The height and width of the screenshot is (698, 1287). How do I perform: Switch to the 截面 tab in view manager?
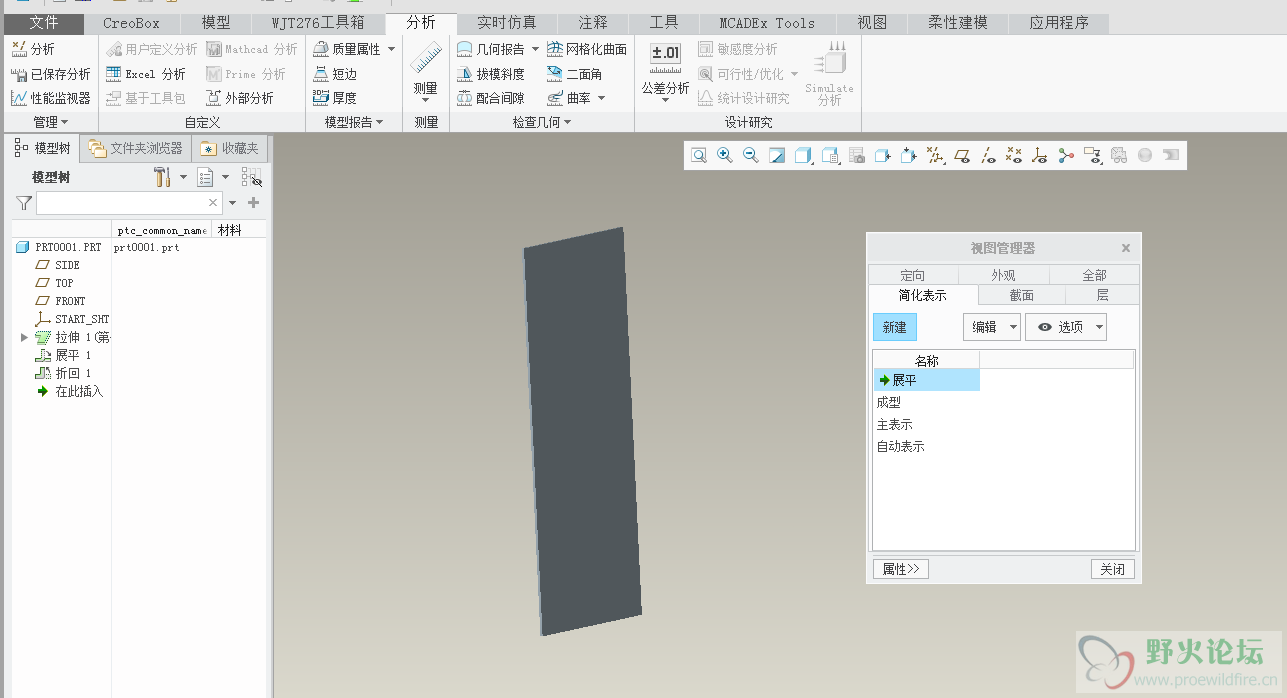point(1021,295)
